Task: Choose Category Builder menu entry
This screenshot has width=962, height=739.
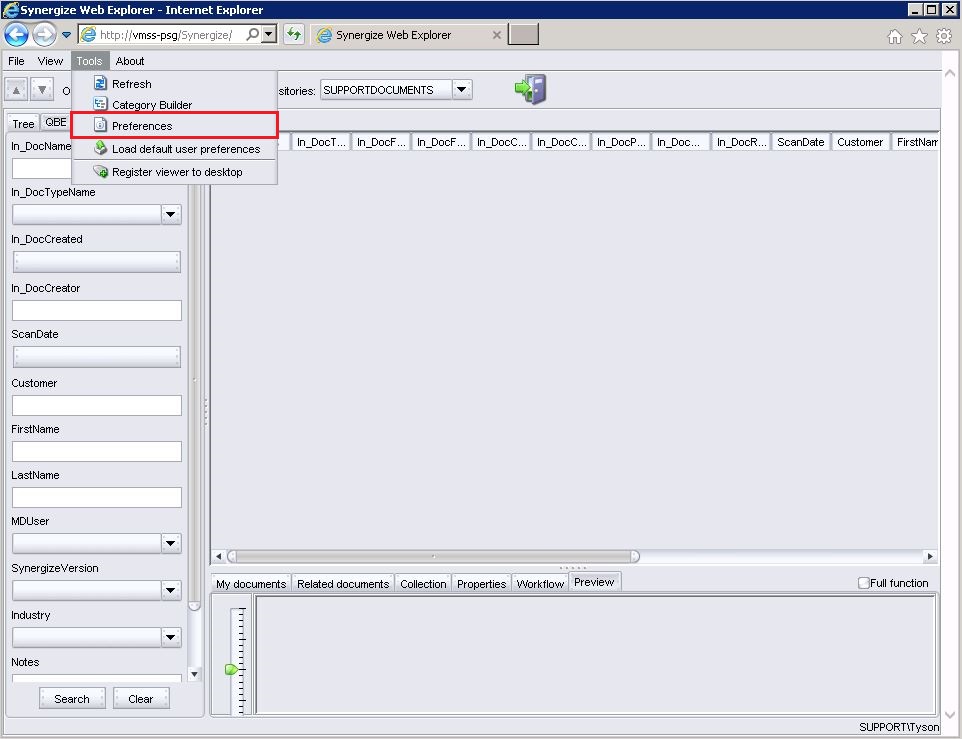Action: point(174,105)
